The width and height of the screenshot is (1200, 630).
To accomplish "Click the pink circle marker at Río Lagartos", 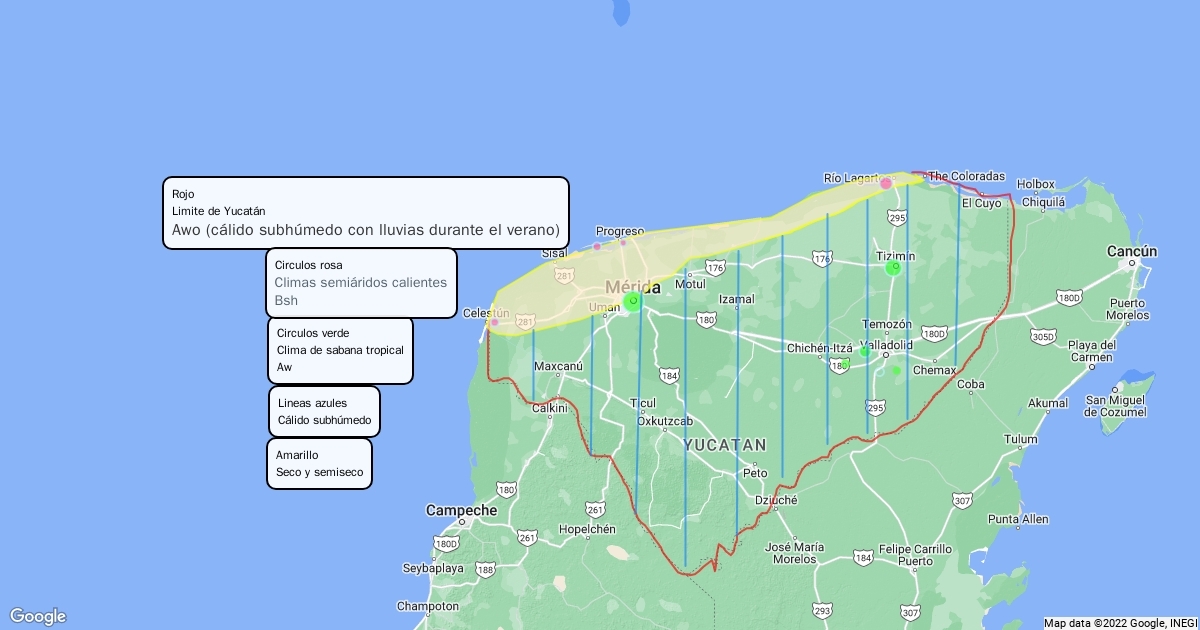I will click(x=886, y=183).
